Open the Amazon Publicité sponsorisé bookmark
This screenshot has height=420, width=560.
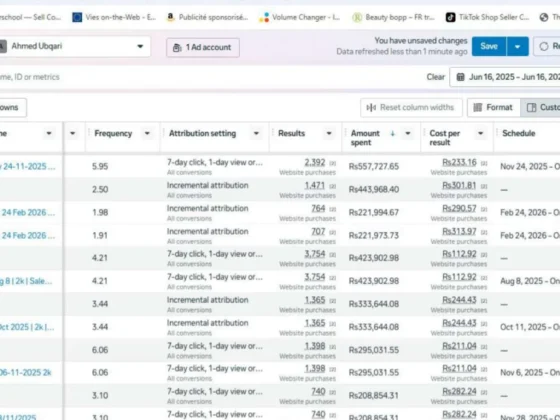tap(207, 17)
